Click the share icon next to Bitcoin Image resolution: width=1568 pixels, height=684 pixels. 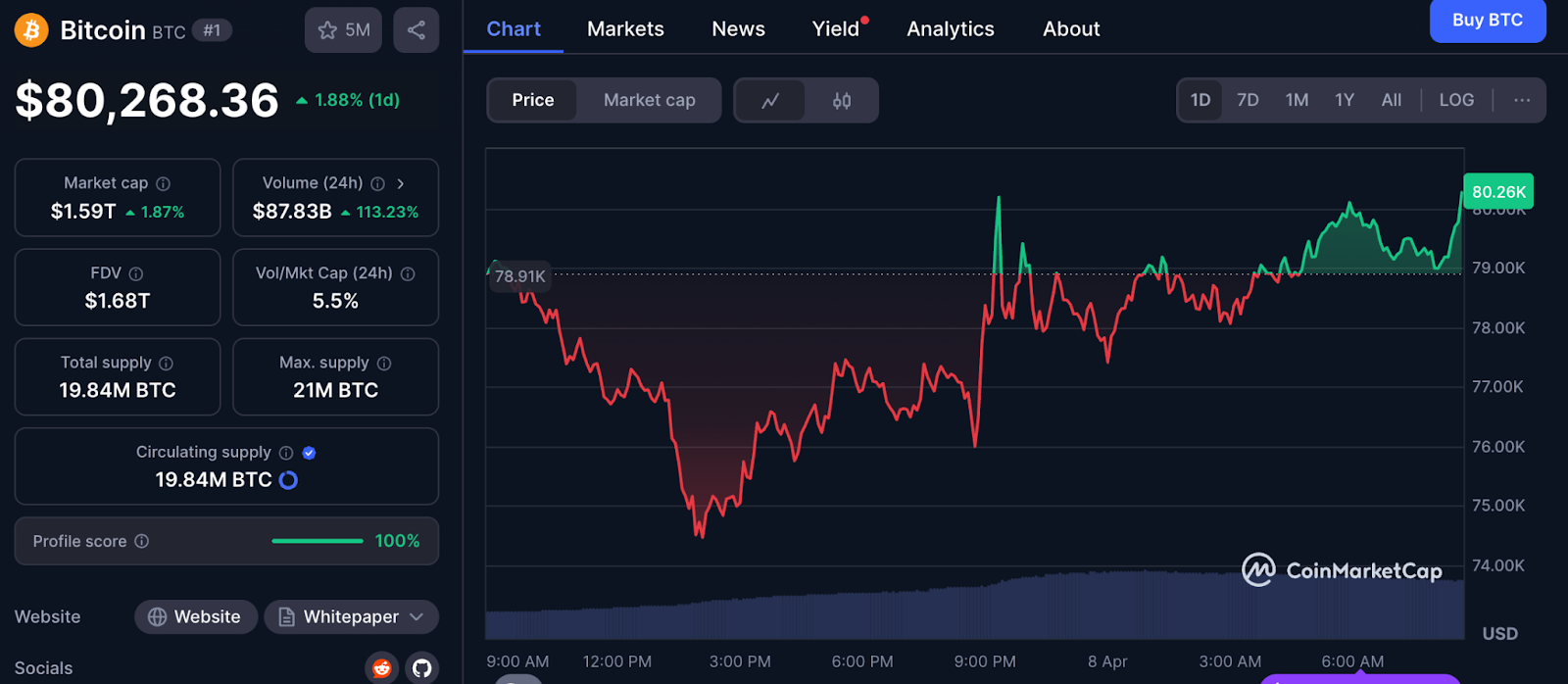[416, 30]
